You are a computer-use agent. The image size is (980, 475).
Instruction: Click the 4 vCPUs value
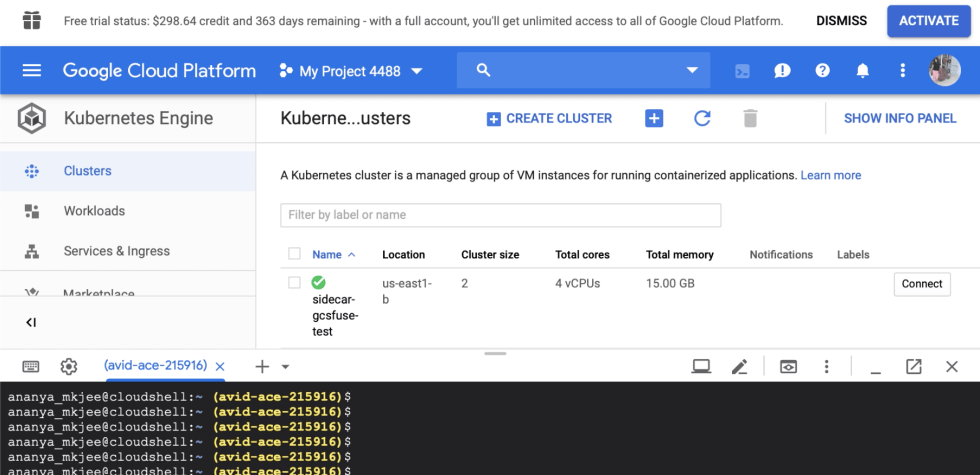click(x=578, y=283)
